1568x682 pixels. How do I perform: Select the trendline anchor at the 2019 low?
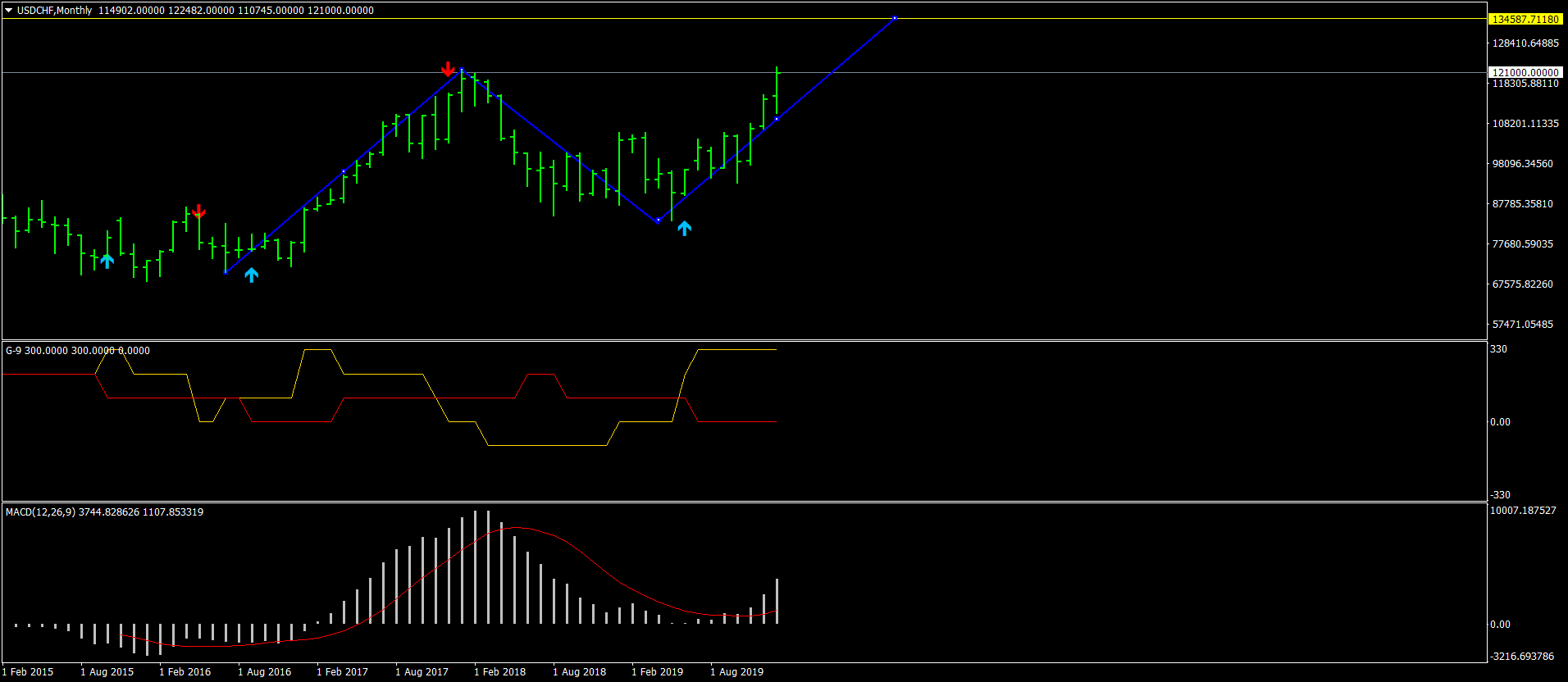658,221
